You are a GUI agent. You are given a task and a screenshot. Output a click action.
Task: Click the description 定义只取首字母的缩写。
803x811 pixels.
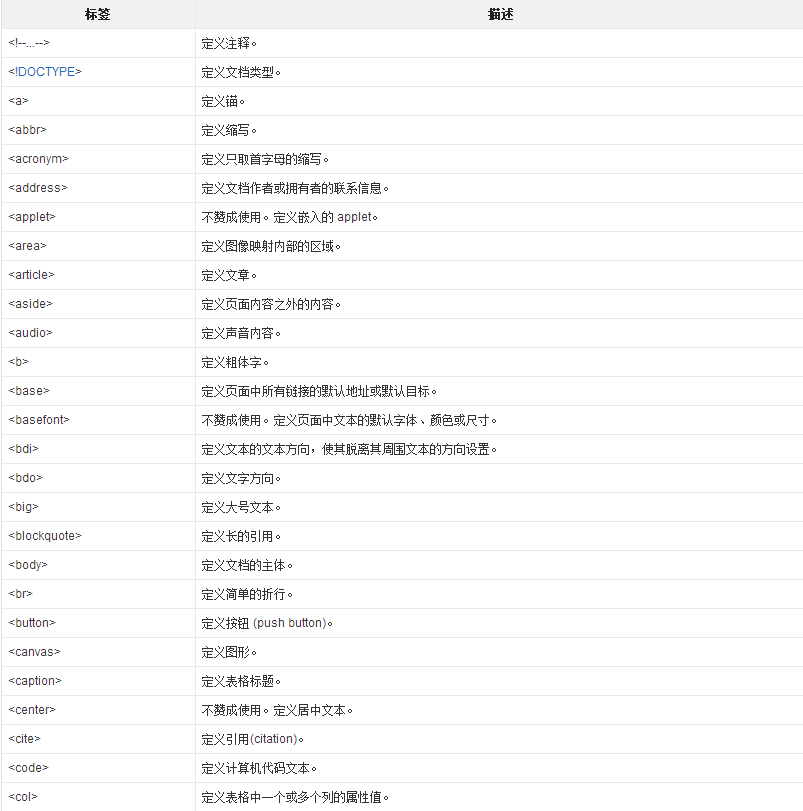tap(265, 159)
